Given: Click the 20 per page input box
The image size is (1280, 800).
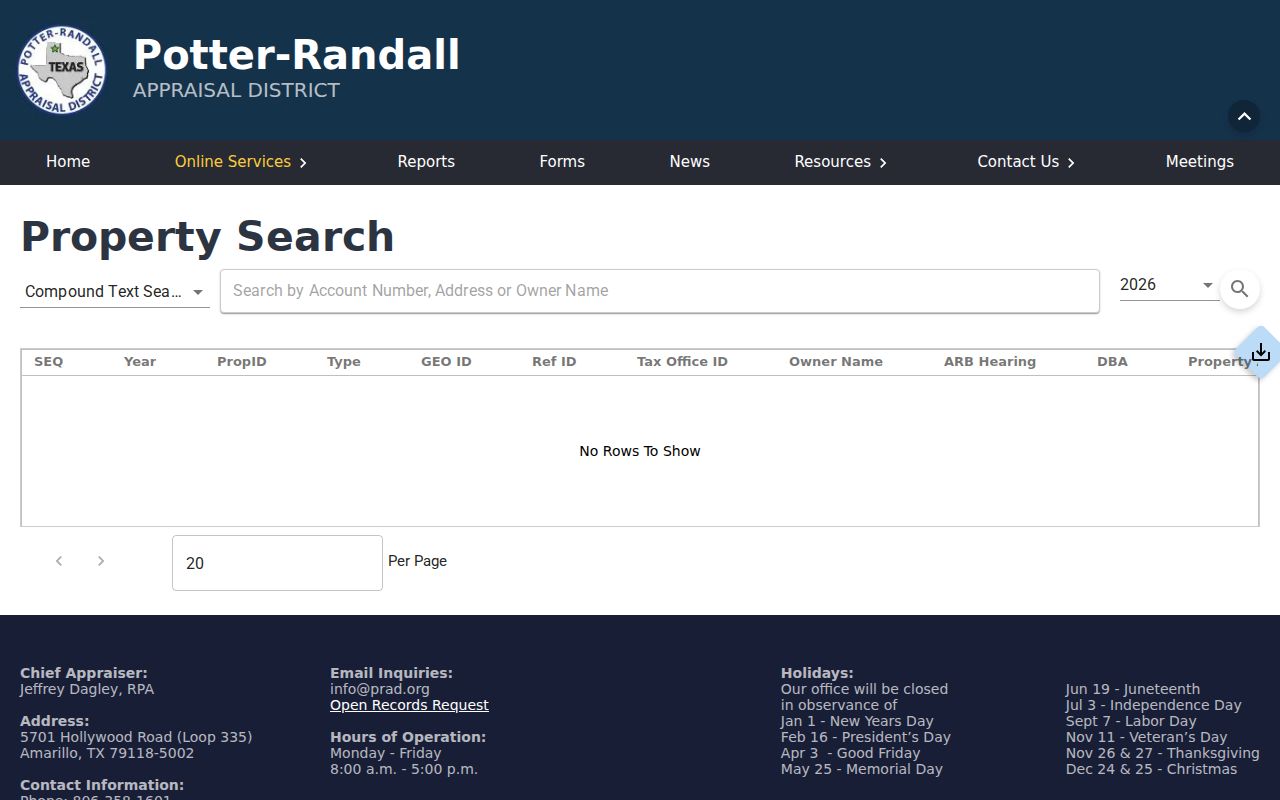Looking at the screenshot, I should 277,563.
